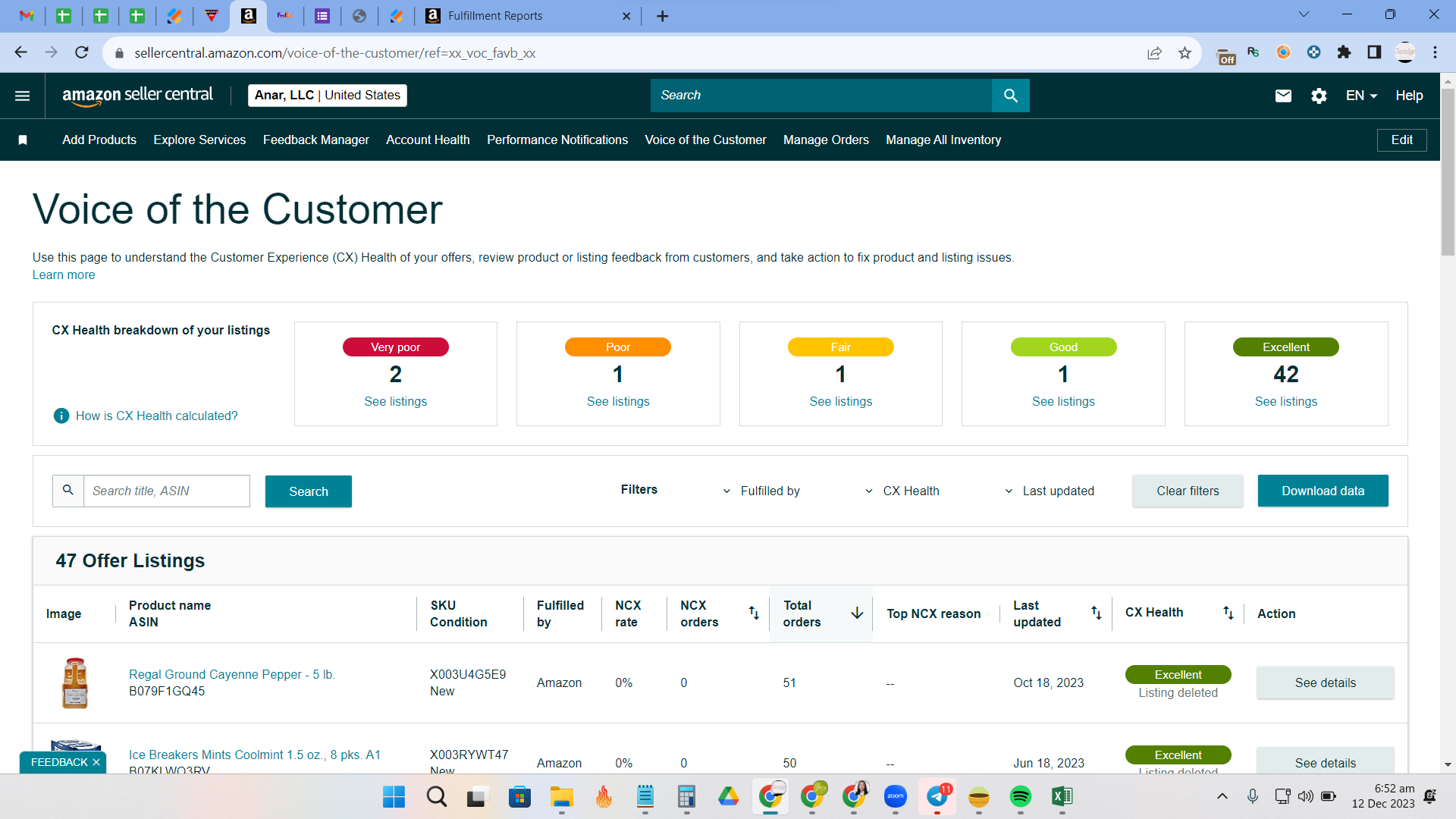Bookmark this page with star icon
Screen dimensions: 1456x819
click(x=1185, y=52)
